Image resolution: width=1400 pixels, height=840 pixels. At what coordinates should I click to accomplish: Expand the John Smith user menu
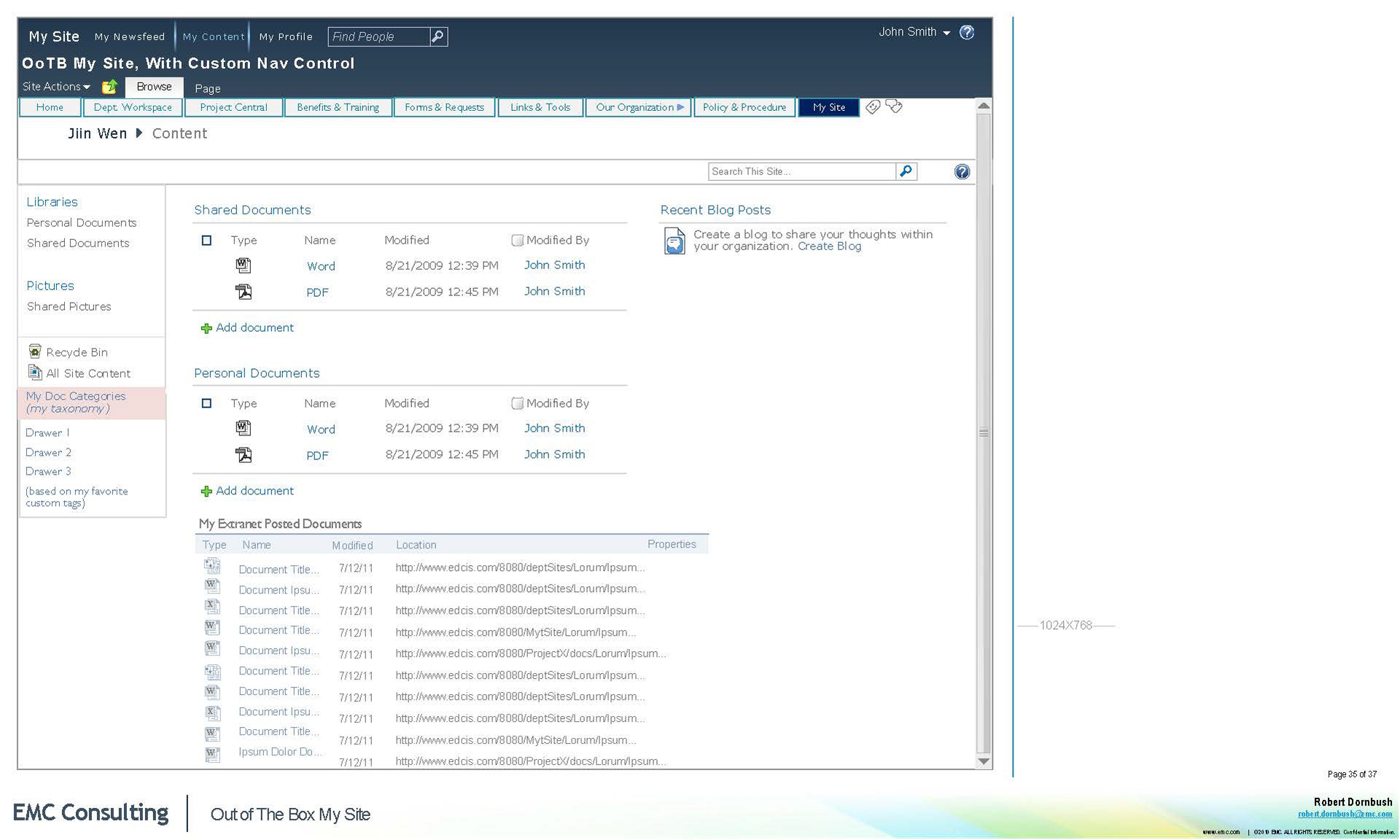point(946,33)
